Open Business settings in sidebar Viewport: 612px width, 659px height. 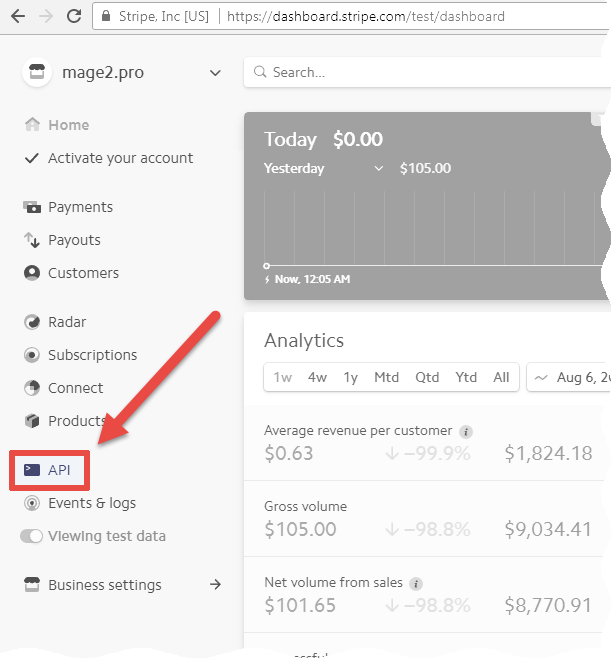point(105,585)
